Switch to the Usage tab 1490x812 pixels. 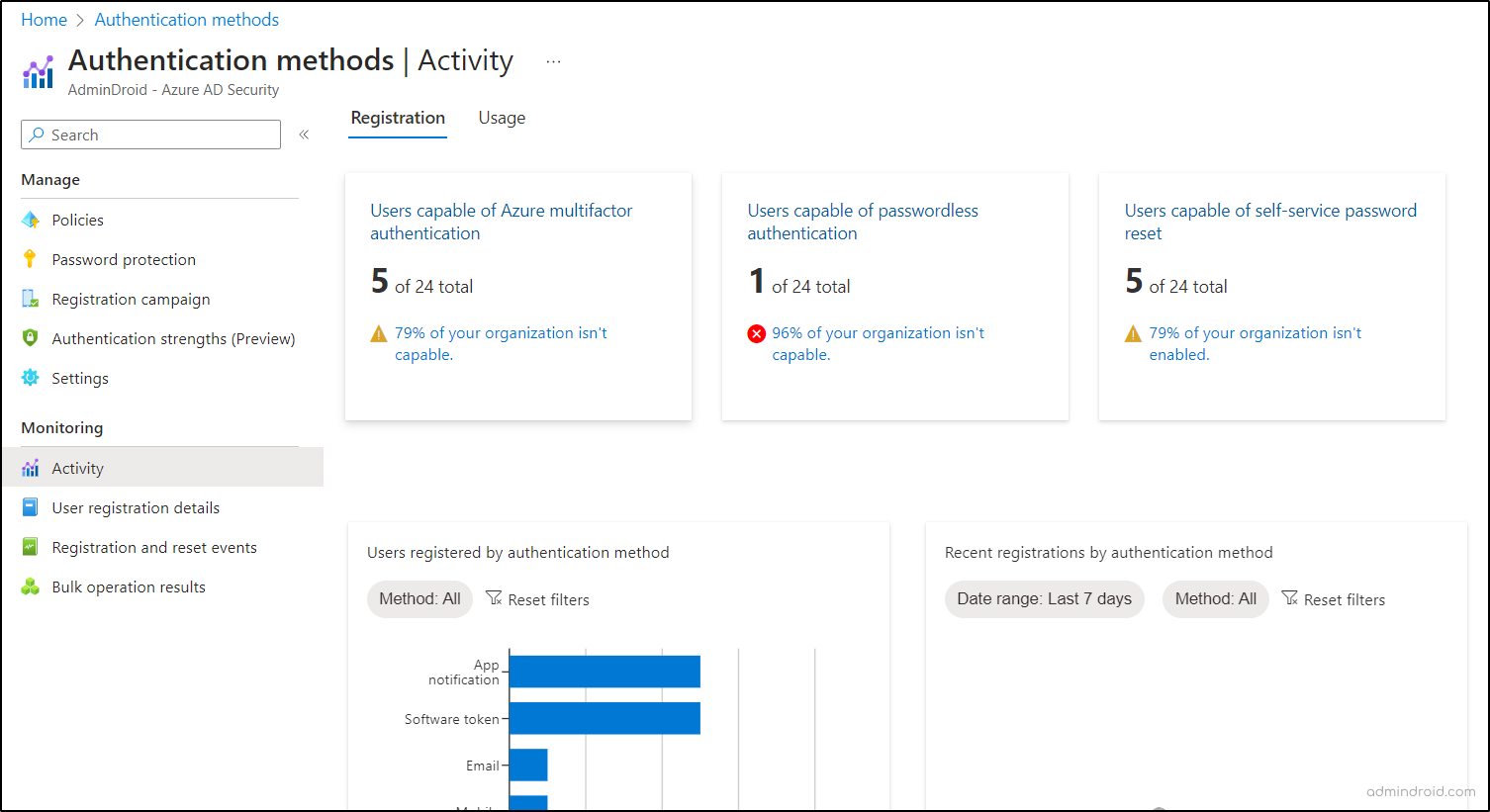502,118
